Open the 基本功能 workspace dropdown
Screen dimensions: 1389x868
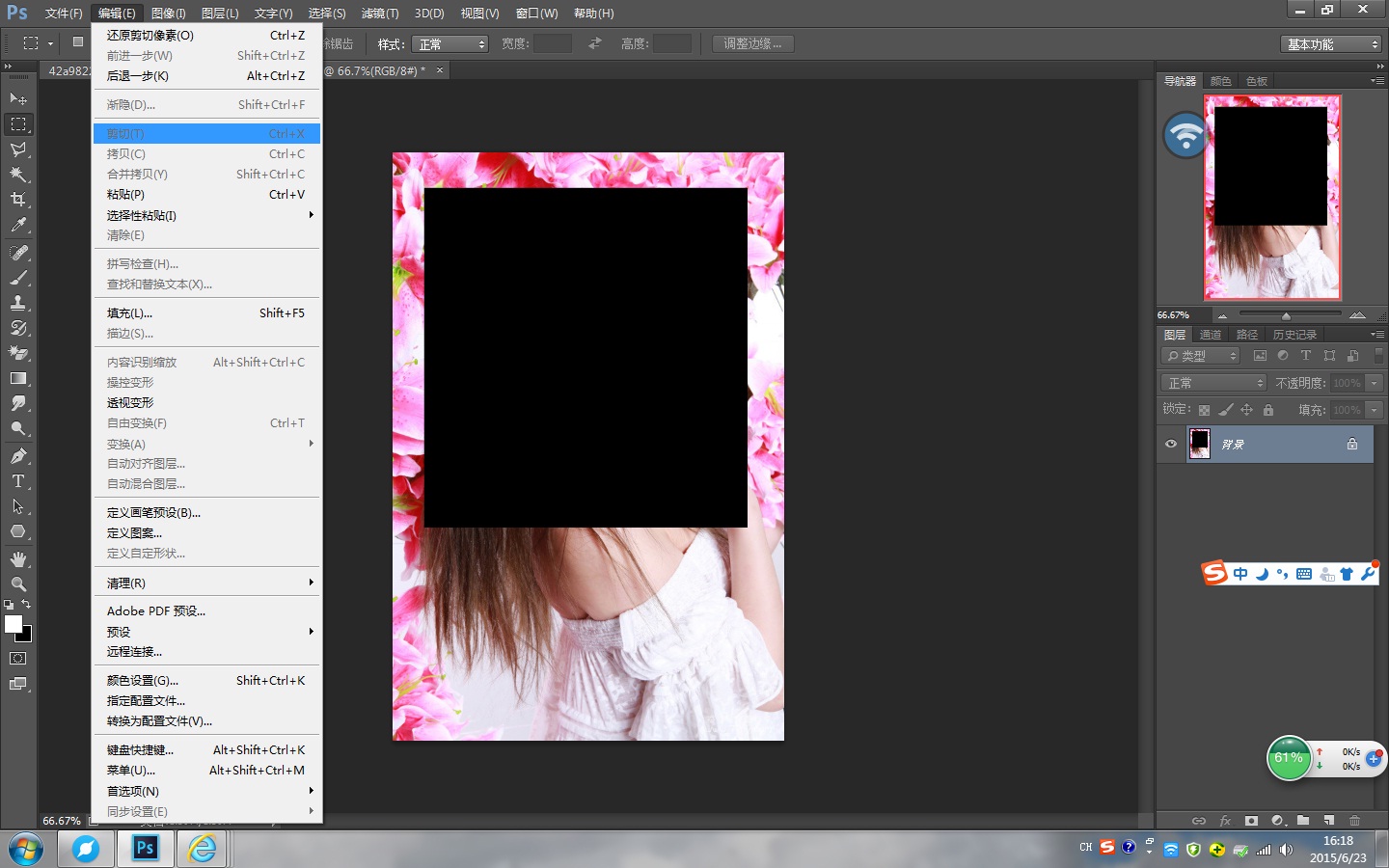pos(1332,44)
